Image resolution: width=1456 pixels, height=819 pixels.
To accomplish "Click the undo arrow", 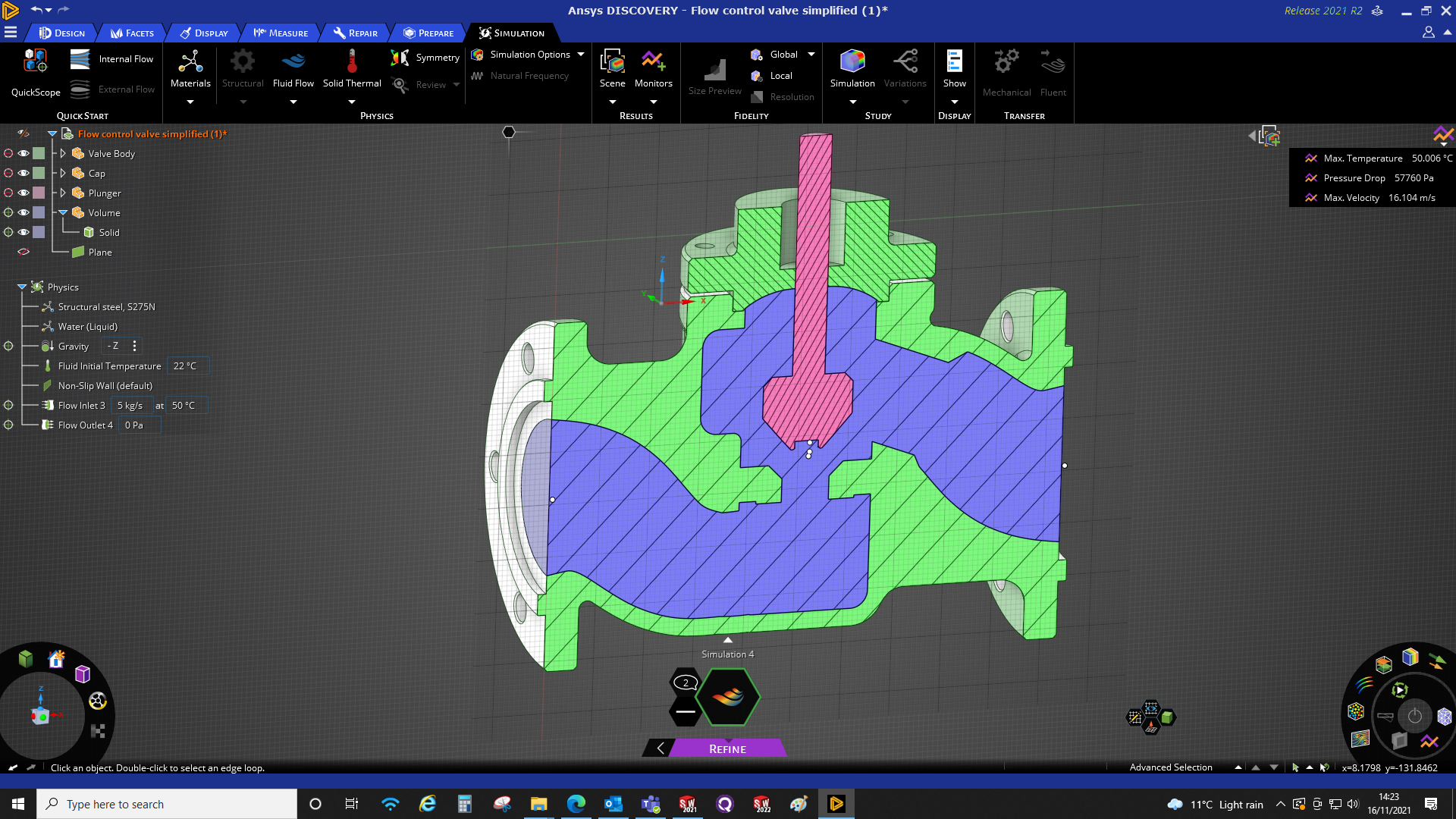I will coord(36,10).
